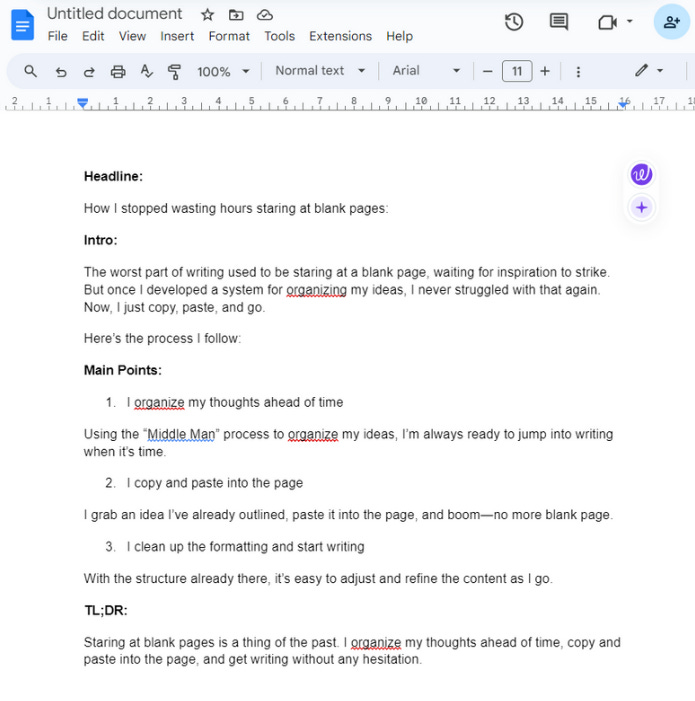This screenshot has width=695, height=701.
Task: Click the headline text about blank pages
Action: [236, 208]
